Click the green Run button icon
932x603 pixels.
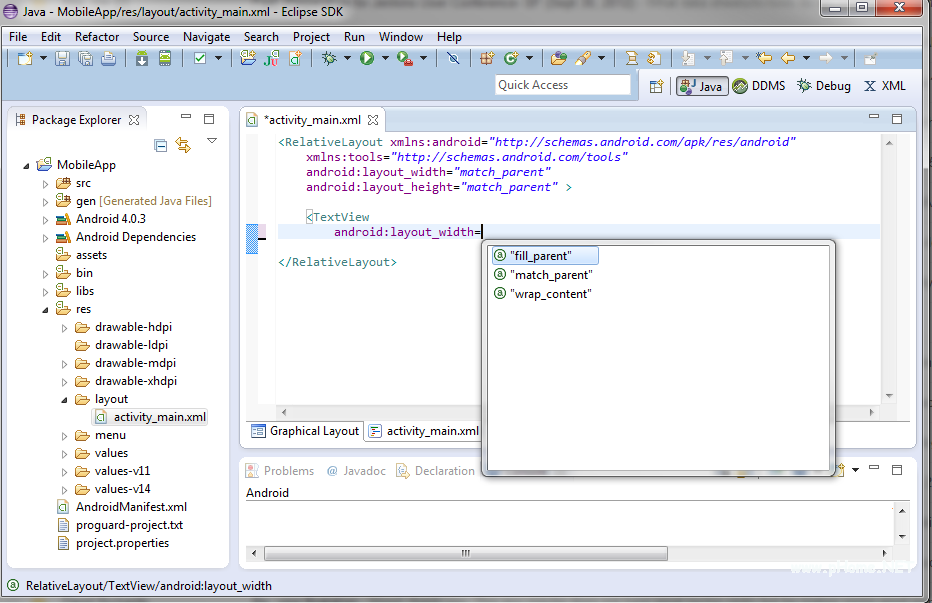(x=367, y=59)
